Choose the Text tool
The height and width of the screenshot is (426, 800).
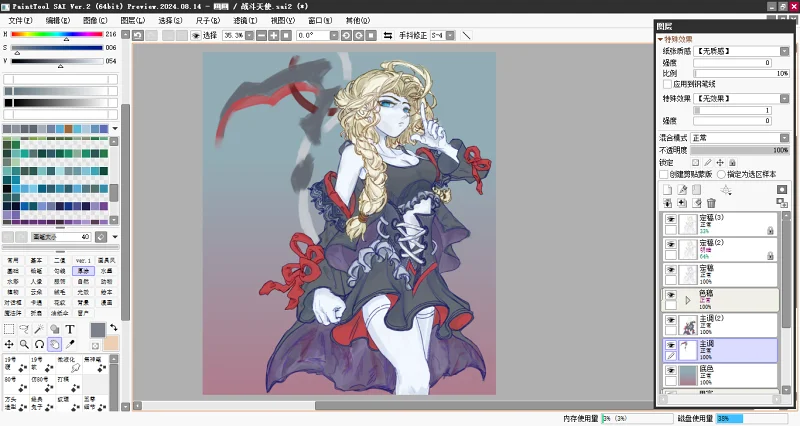[70, 329]
